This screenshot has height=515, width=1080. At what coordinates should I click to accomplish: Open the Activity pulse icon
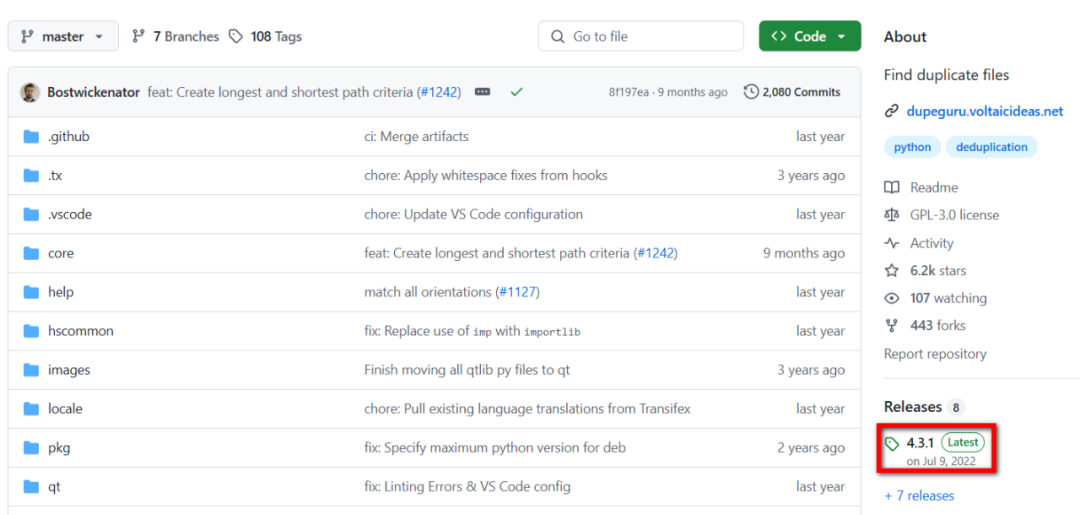coord(892,243)
